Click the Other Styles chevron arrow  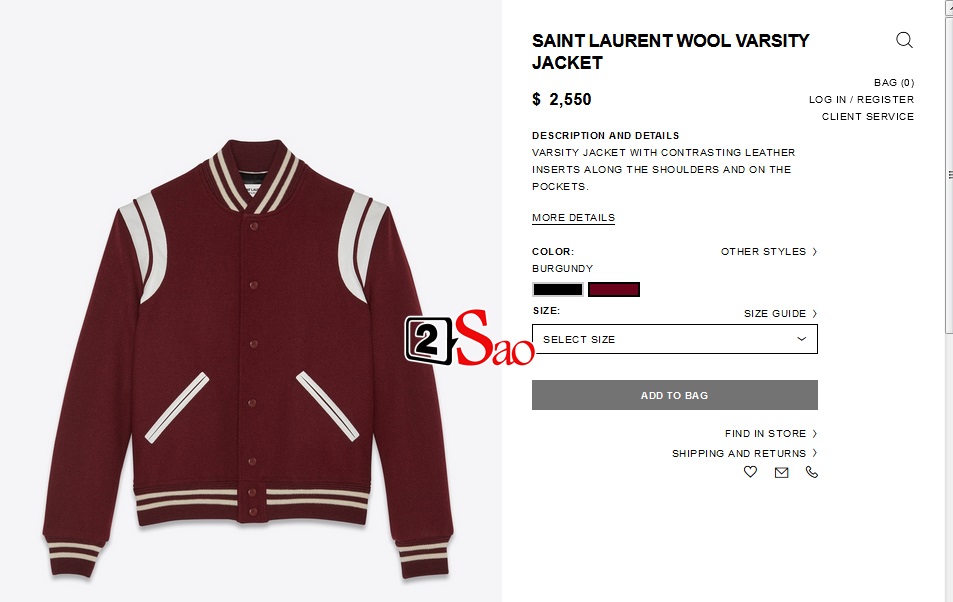(814, 252)
